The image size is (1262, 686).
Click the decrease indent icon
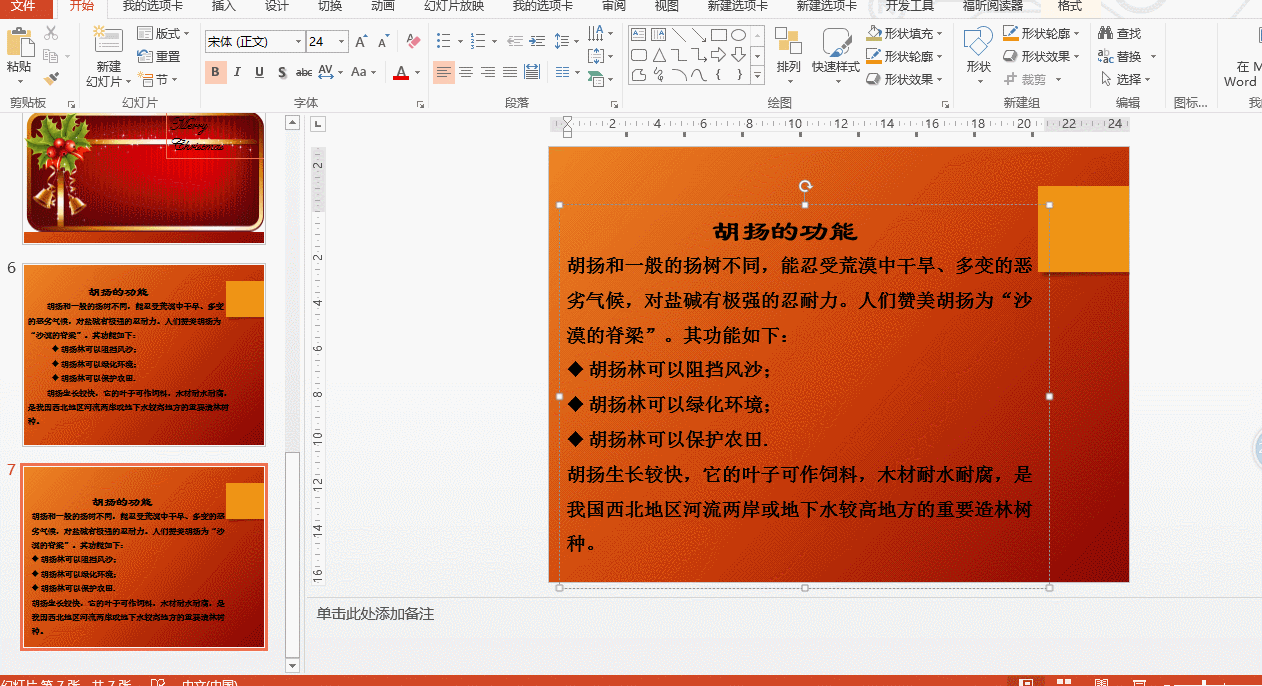515,42
